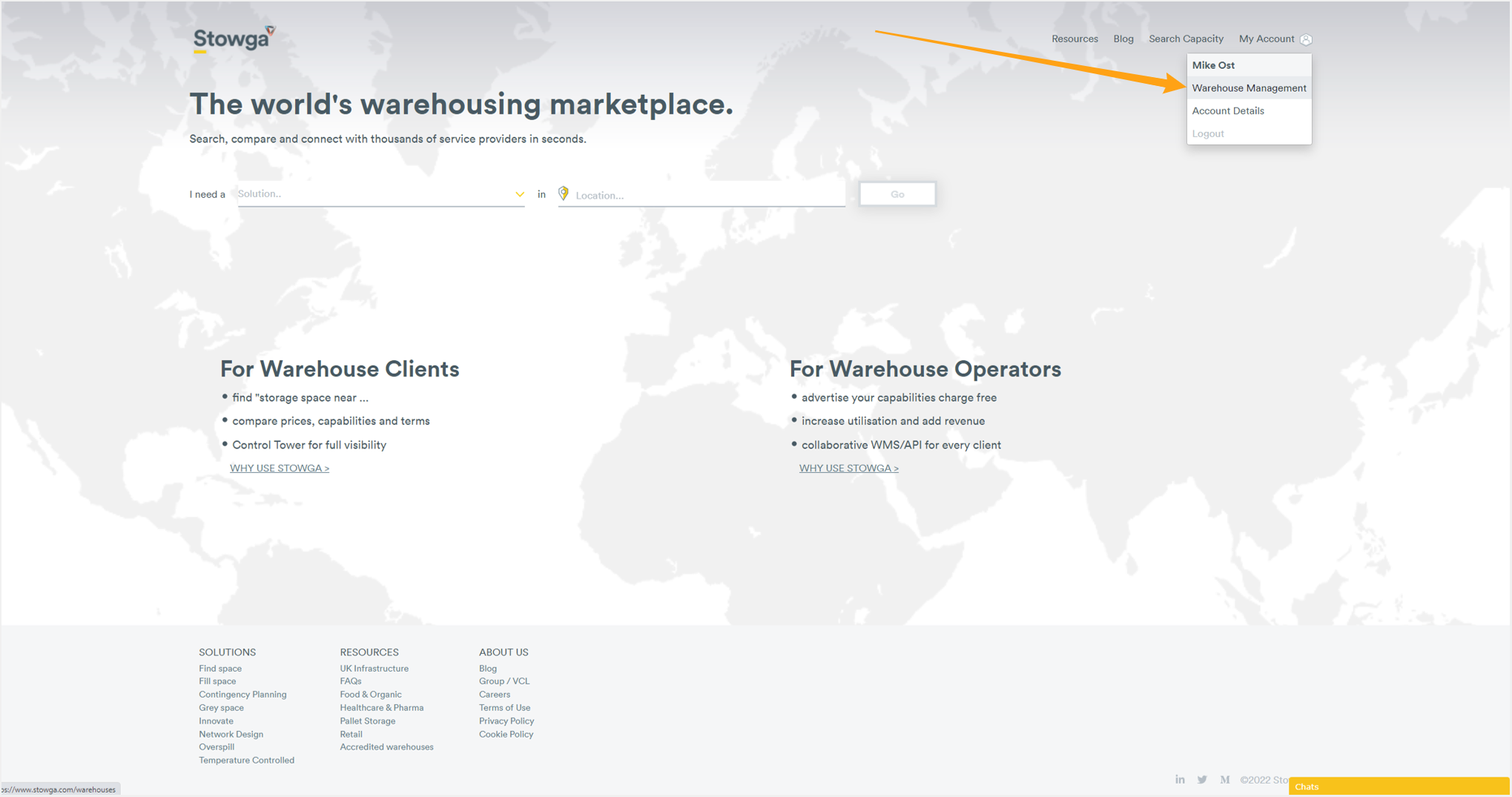Open the My Account profile icon
The image size is (1512, 797).
coord(1306,39)
